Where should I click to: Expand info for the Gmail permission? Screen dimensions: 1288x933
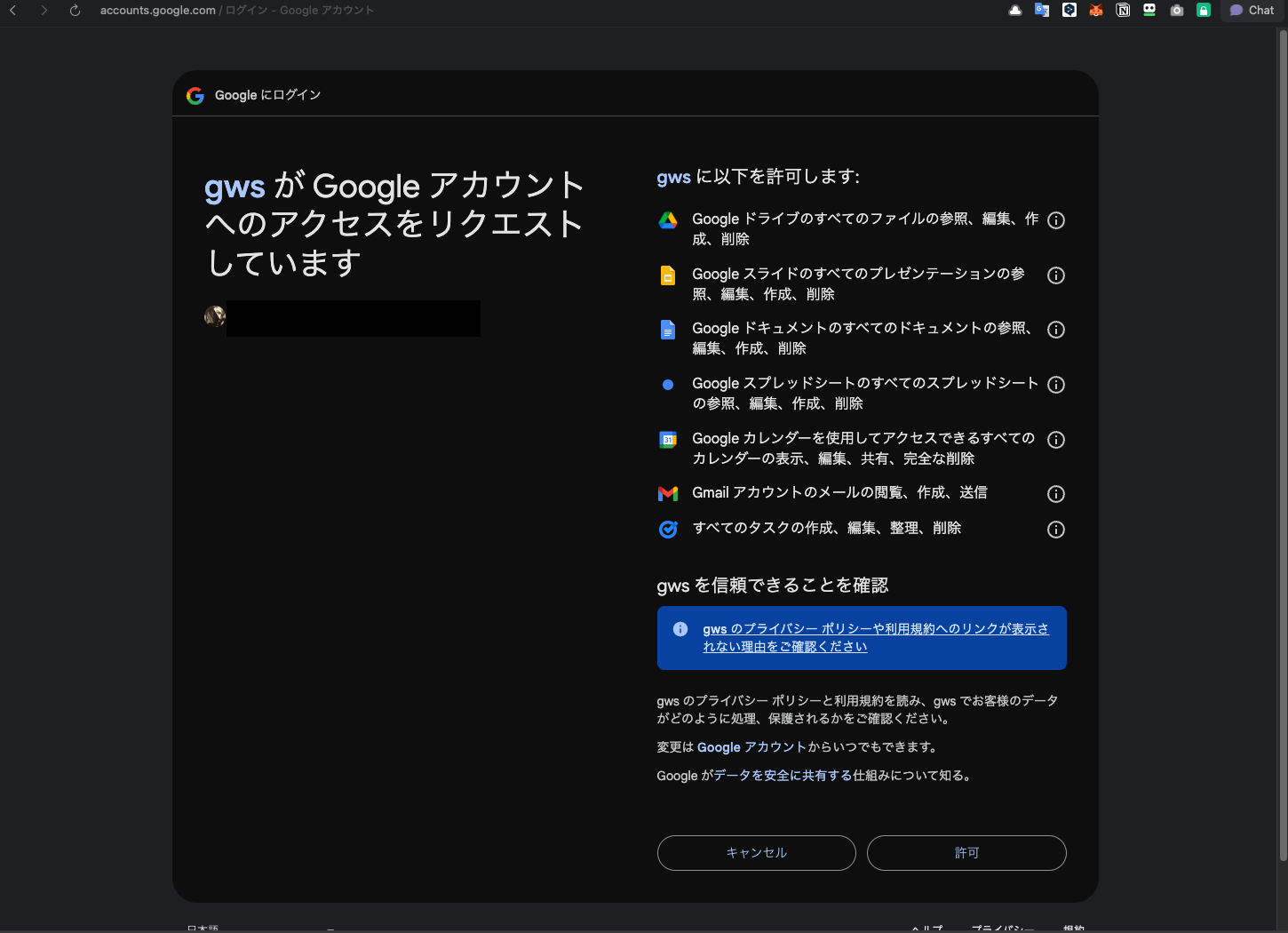pyautogui.click(x=1056, y=494)
